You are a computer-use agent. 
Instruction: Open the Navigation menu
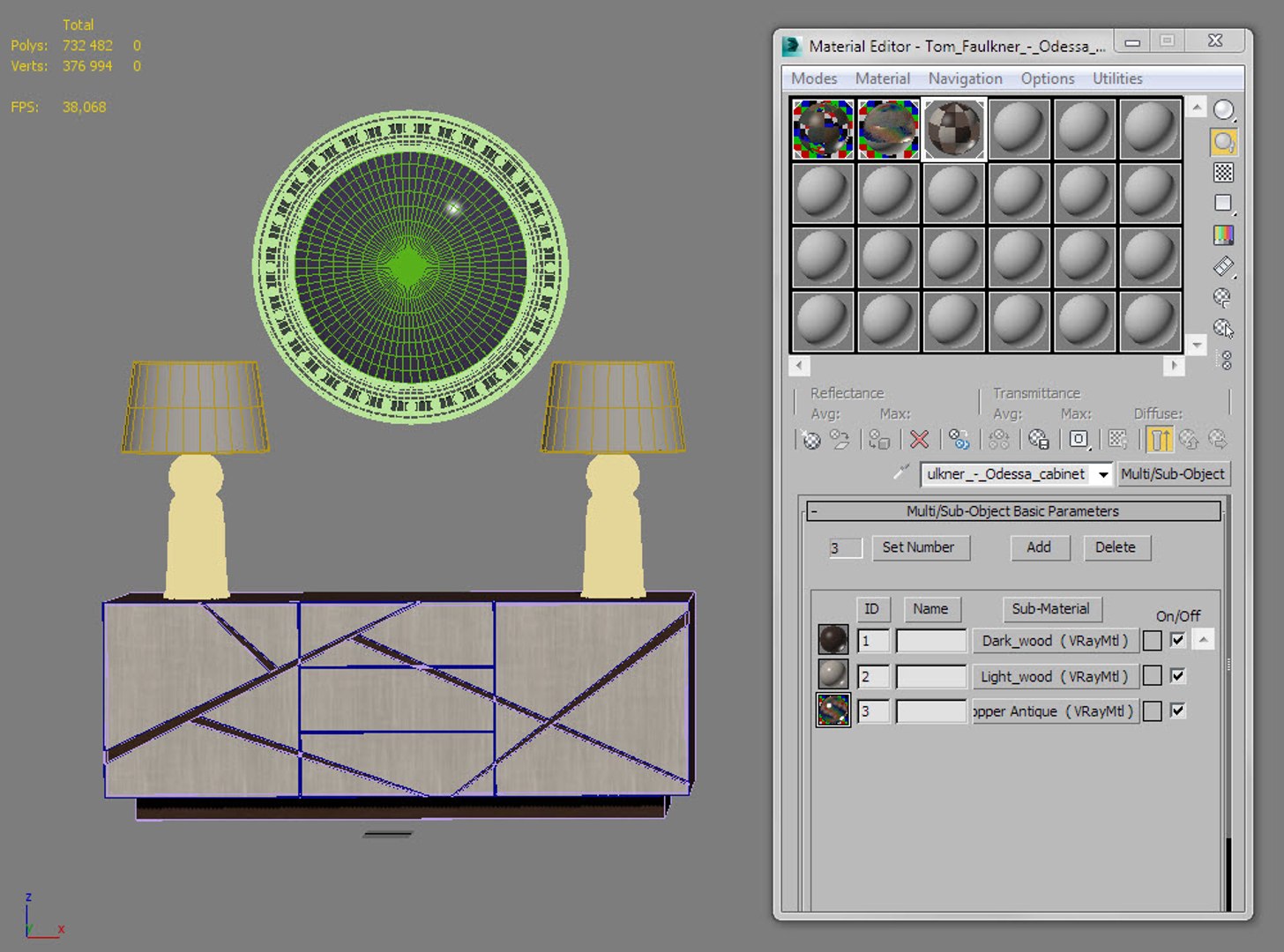965,78
